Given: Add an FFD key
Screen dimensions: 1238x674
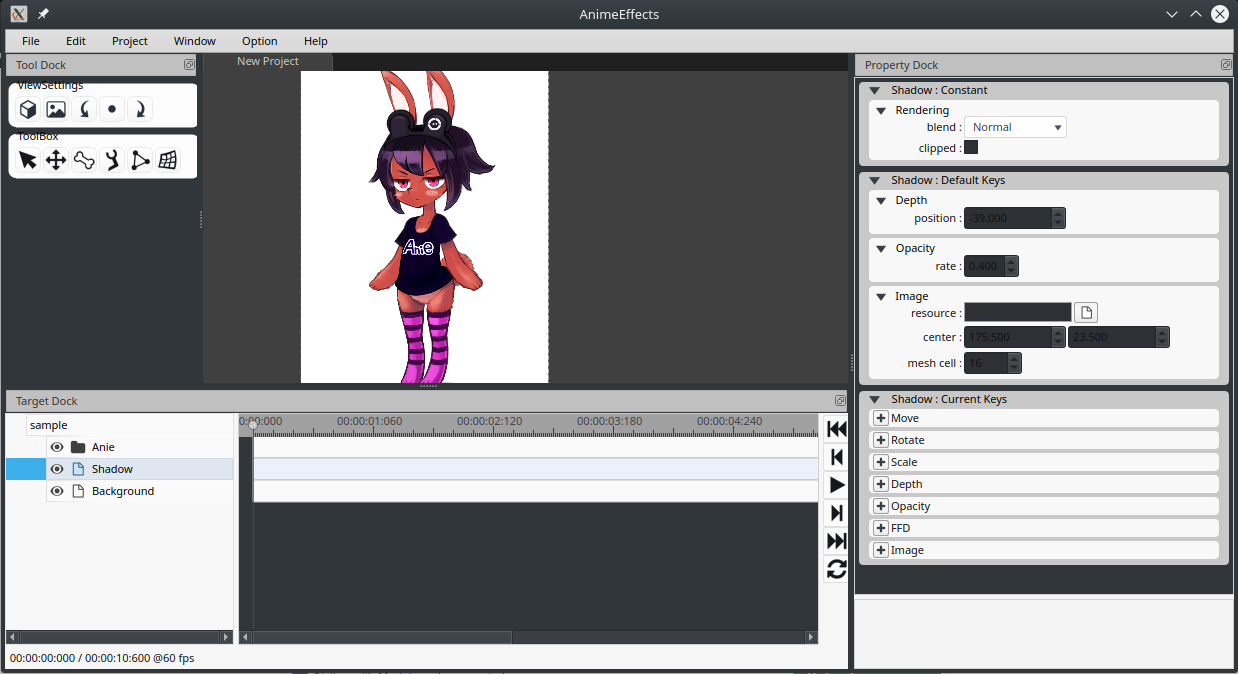Looking at the screenshot, I should [x=881, y=528].
